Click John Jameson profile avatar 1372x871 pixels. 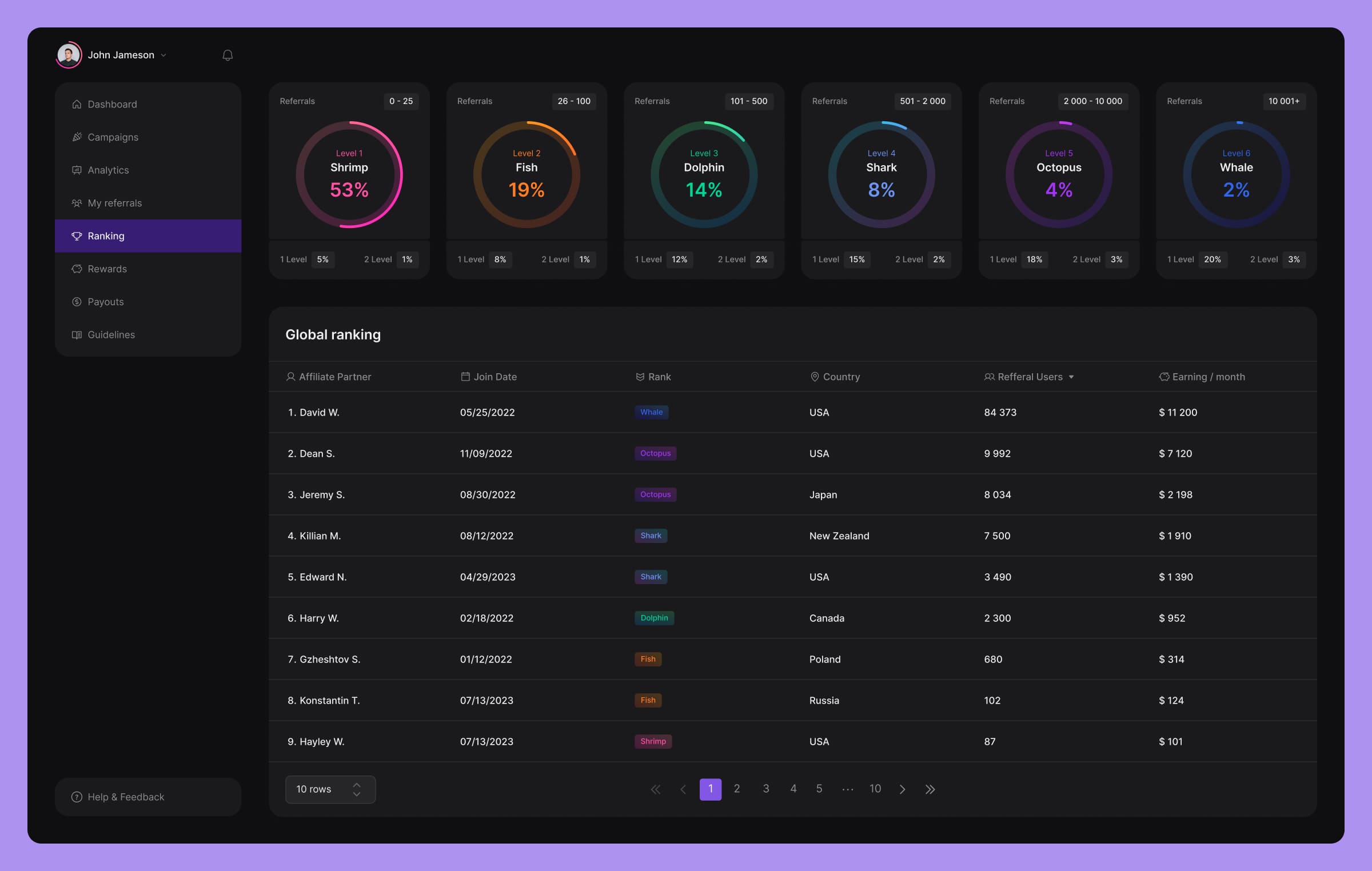tap(69, 55)
